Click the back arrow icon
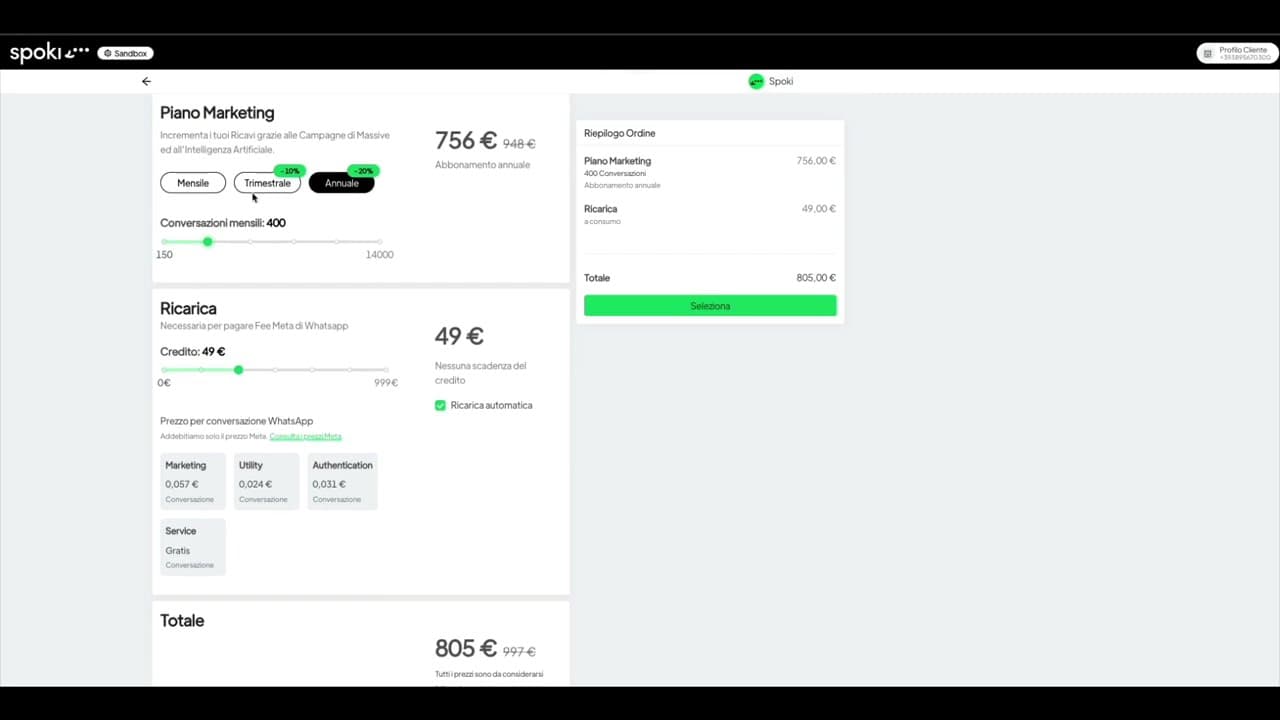The image size is (1280, 720). pyautogui.click(x=146, y=81)
